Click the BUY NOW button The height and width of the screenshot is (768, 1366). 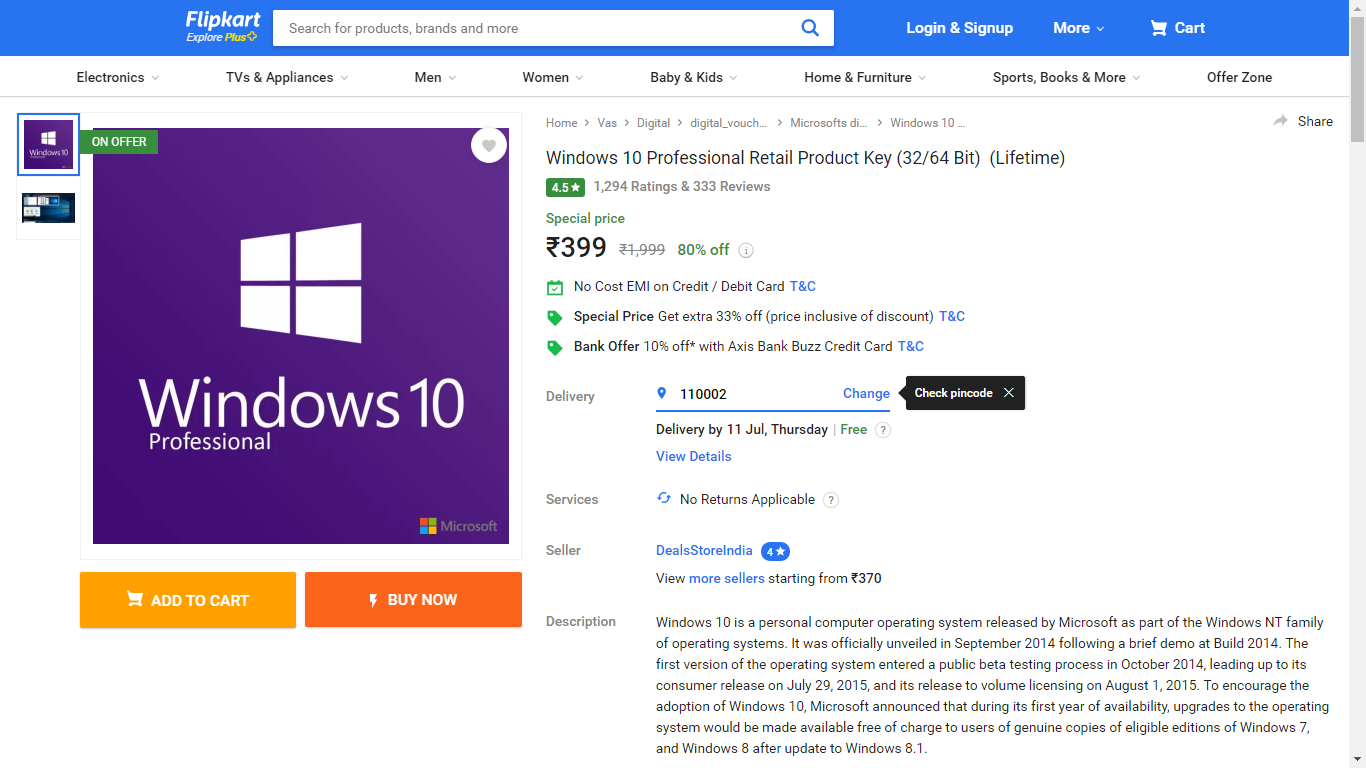[413, 600]
